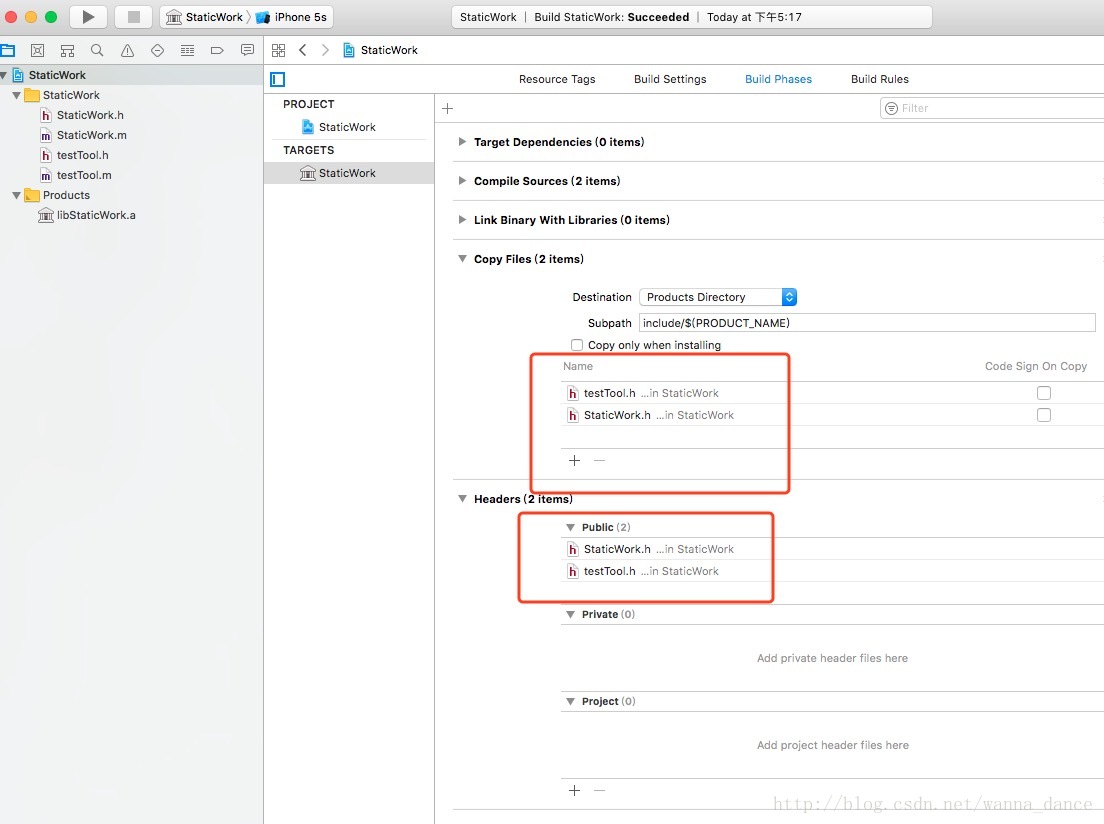Switch to Build Settings tab
The image size is (1104, 824).
pyautogui.click(x=670, y=80)
